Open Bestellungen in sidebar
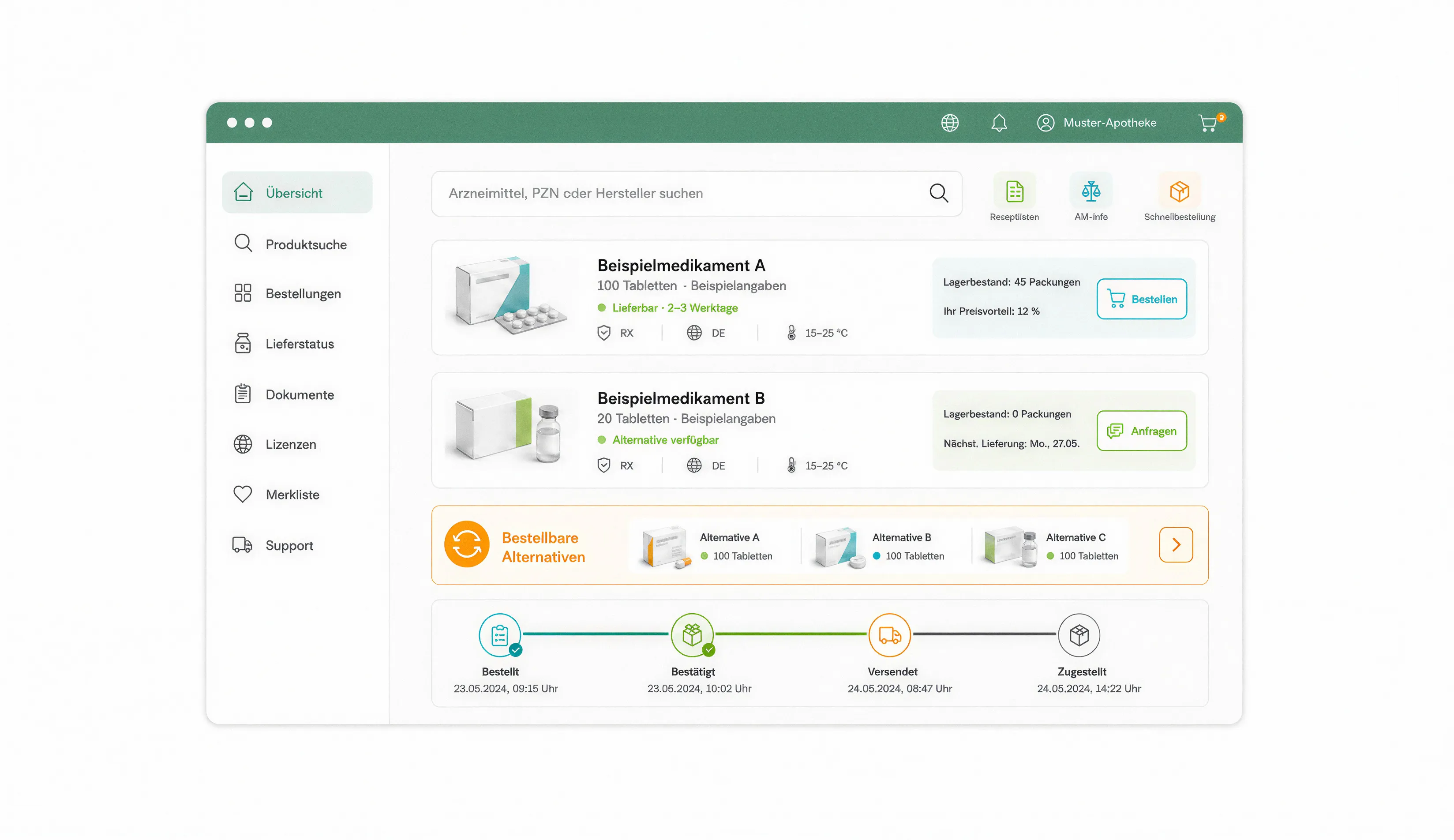This screenshot has width=1454, height=840. (x=287, y=293)
